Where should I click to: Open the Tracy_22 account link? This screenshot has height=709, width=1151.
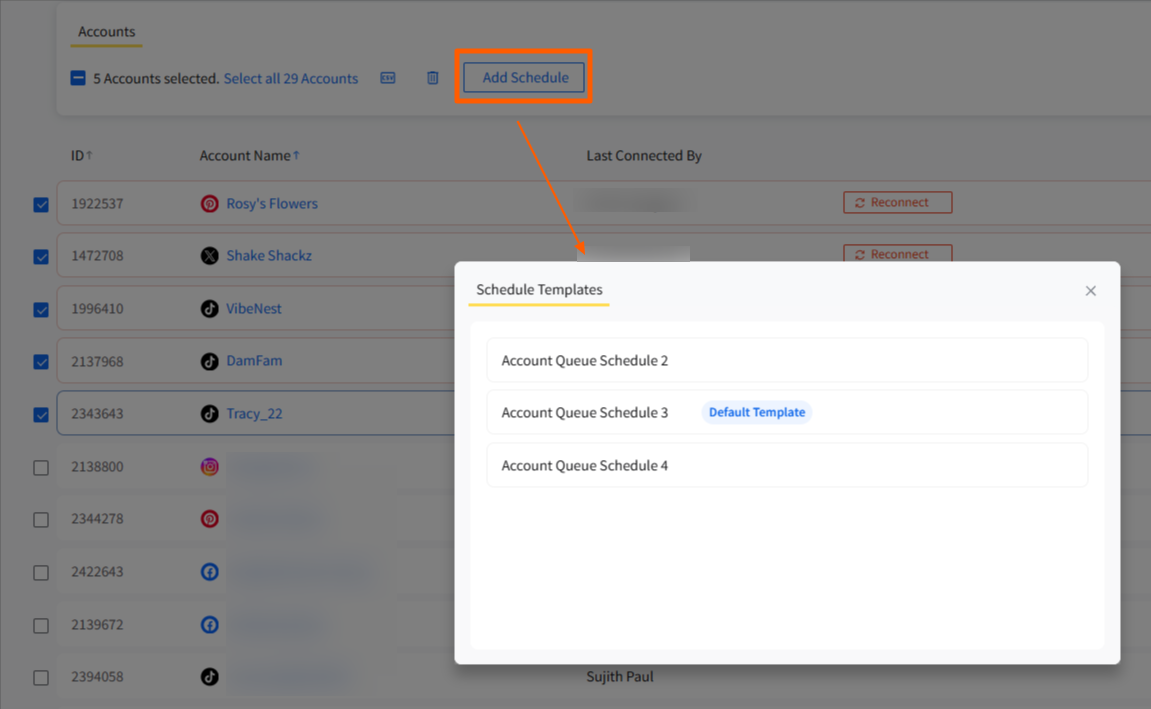point(254,414)
